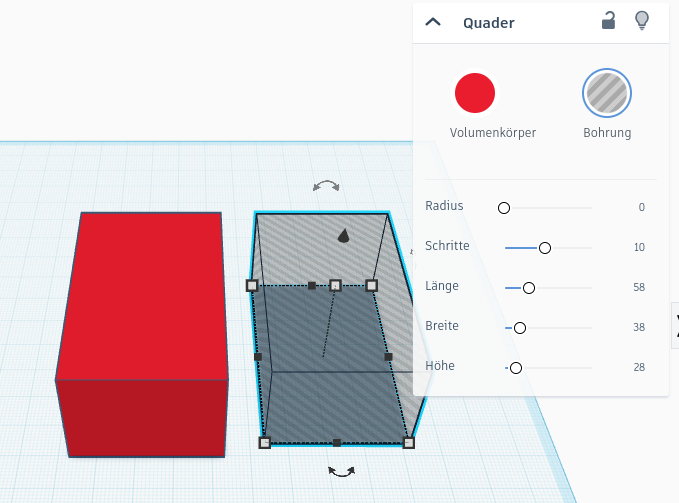Viewport: 679px width, 503px height.
Task: Click the Quader panel title
Action: pos(489,23)
